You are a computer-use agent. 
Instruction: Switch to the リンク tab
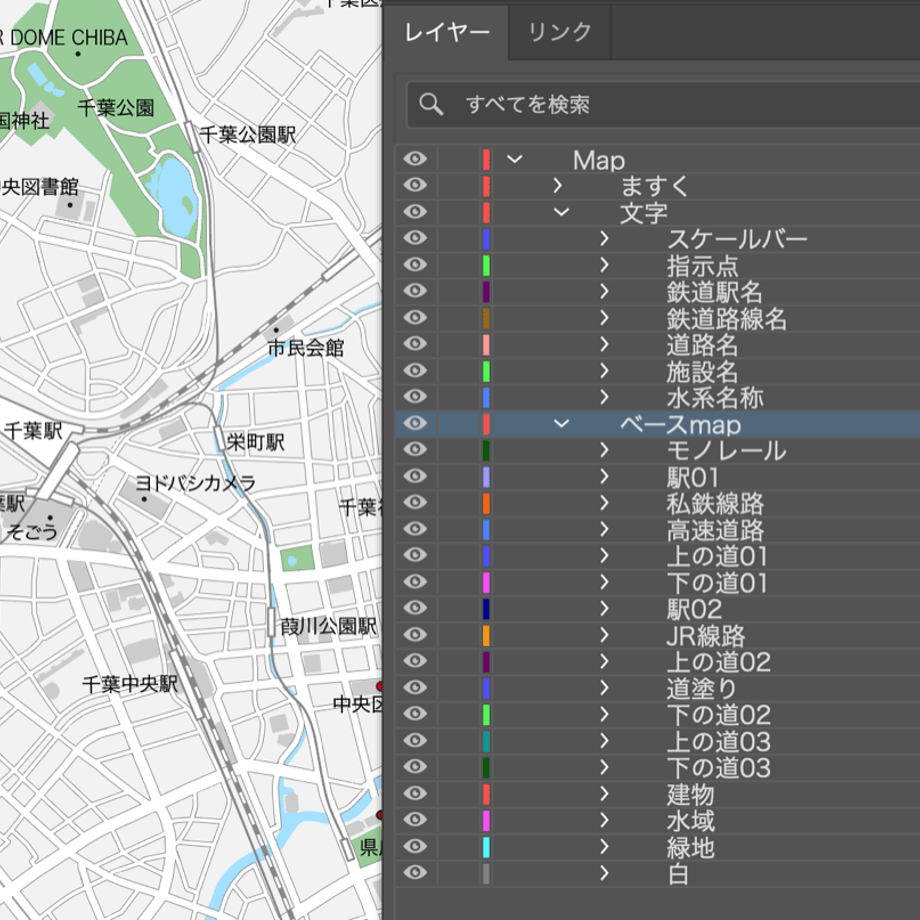(560, 32)
